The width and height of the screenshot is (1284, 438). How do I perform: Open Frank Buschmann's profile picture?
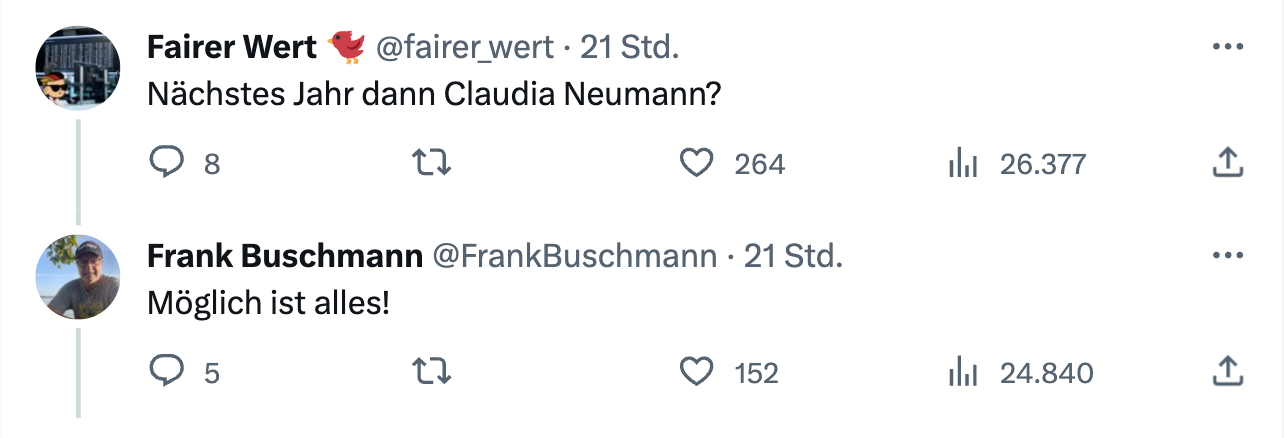tap(78, 278)
